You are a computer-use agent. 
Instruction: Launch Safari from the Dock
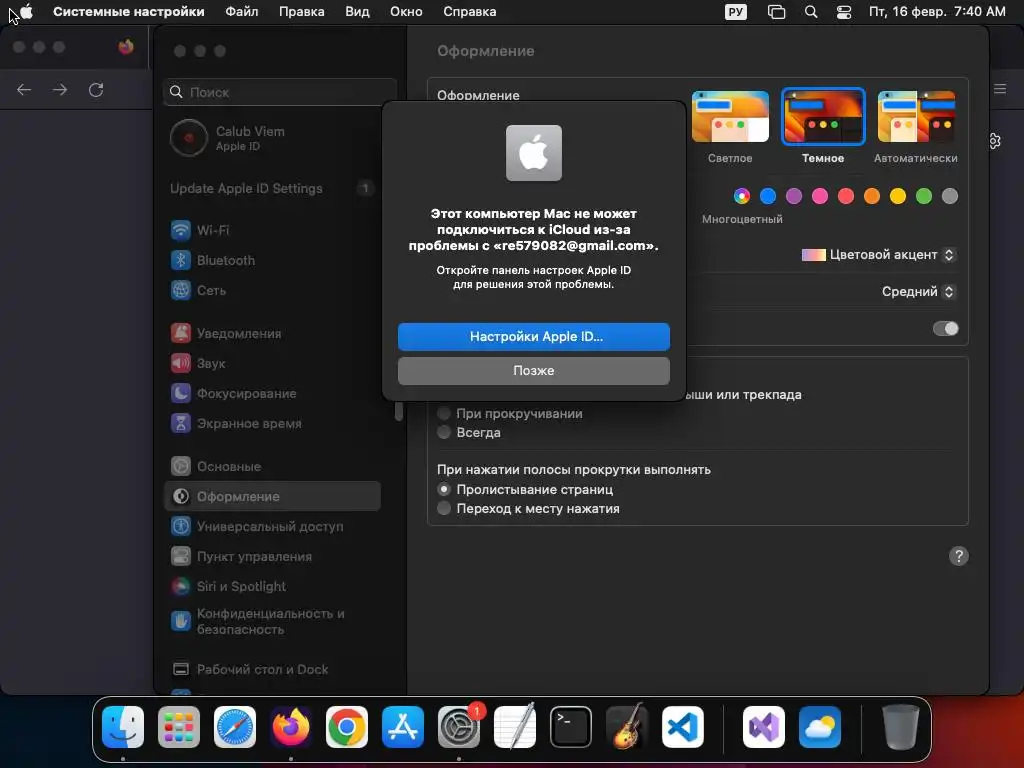point(235,727)
